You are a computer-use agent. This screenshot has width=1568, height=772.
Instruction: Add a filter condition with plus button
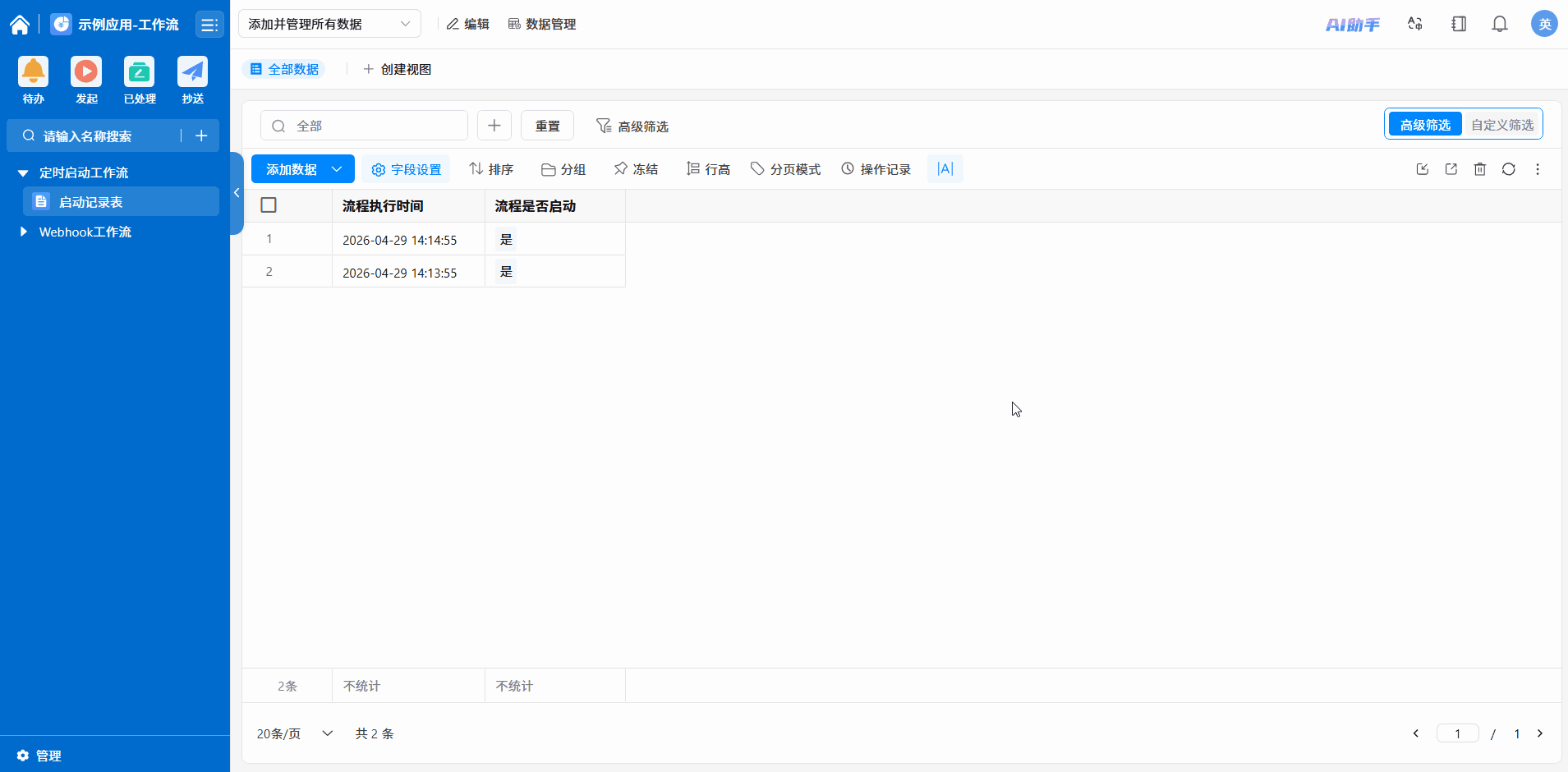(x=494, y=126)
